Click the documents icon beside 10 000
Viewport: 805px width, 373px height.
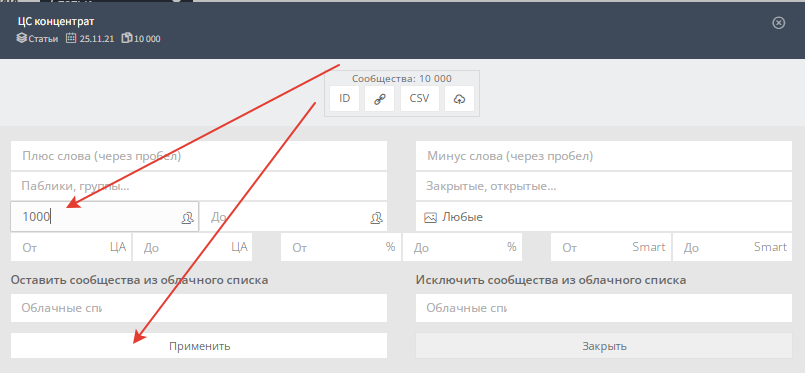coord(126,38)
